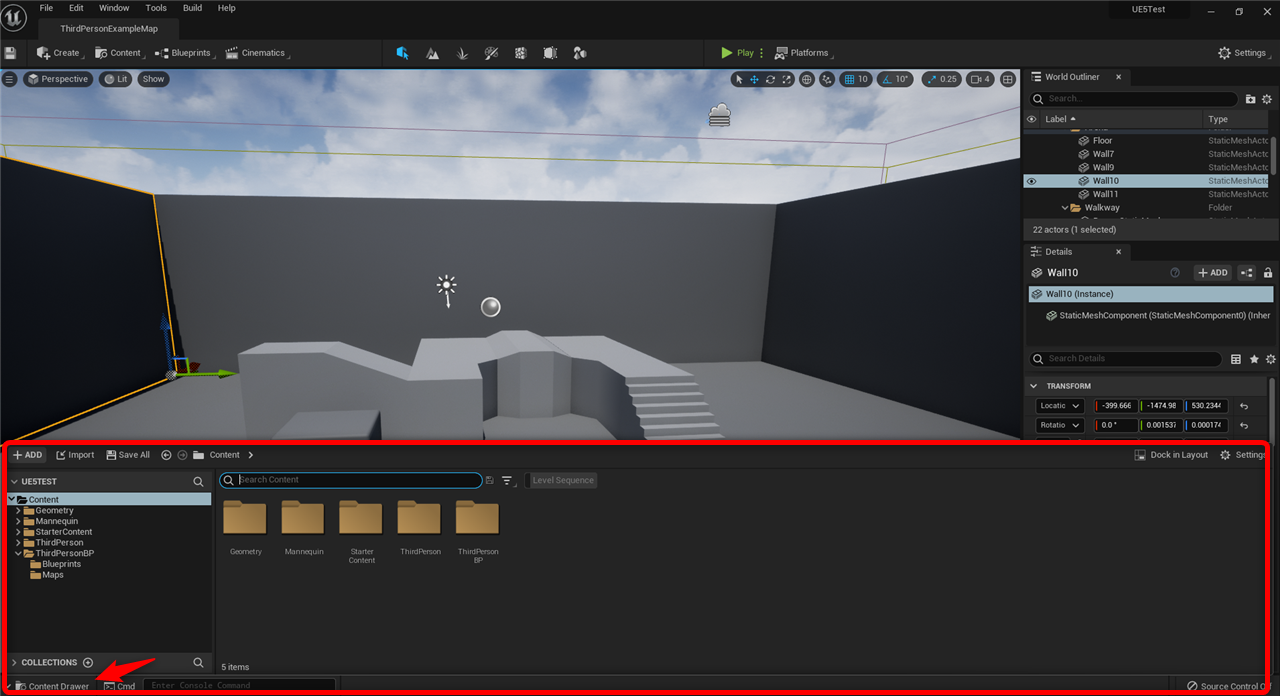Click the world coordinate system globe icon

coord(807,79)
